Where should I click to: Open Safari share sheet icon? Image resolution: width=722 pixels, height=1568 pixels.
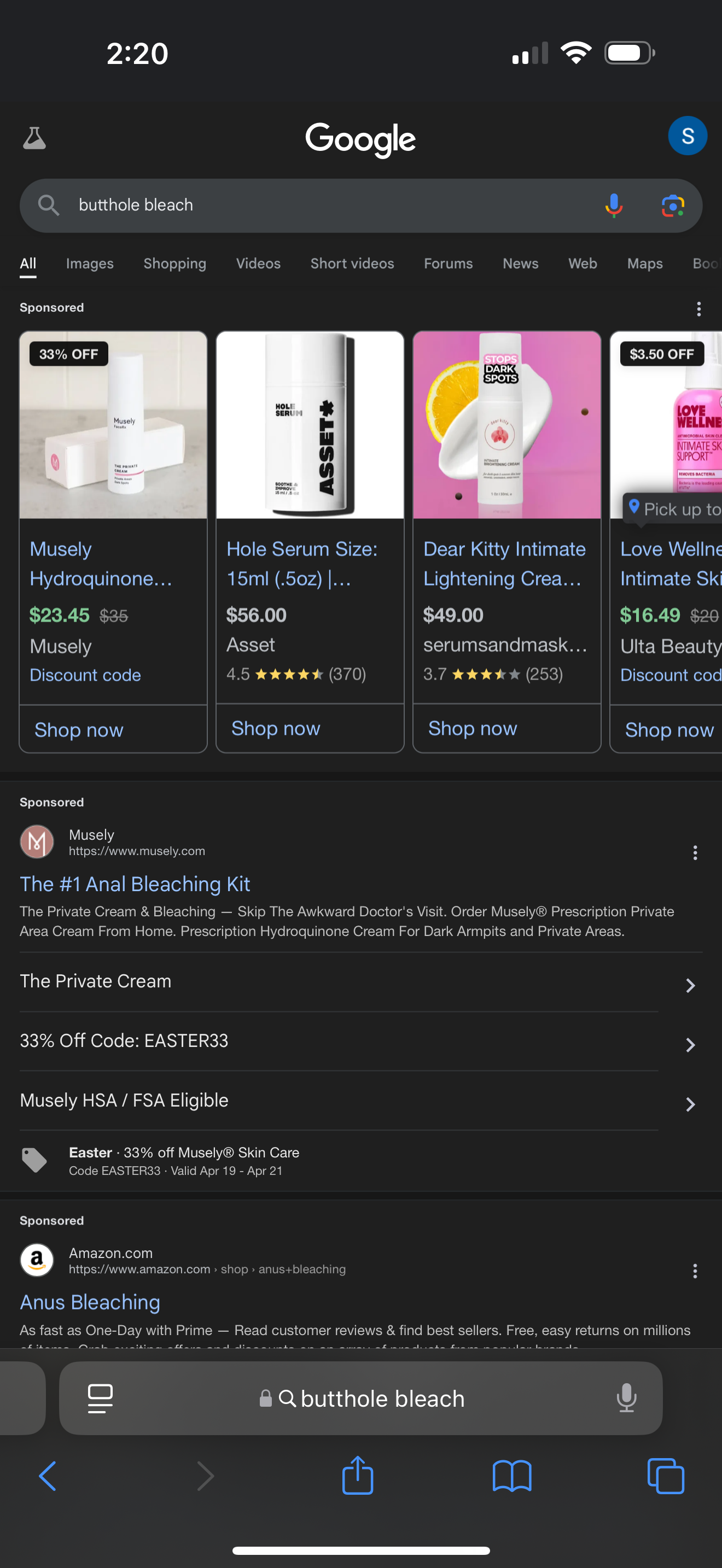(x=357, y=1475)
